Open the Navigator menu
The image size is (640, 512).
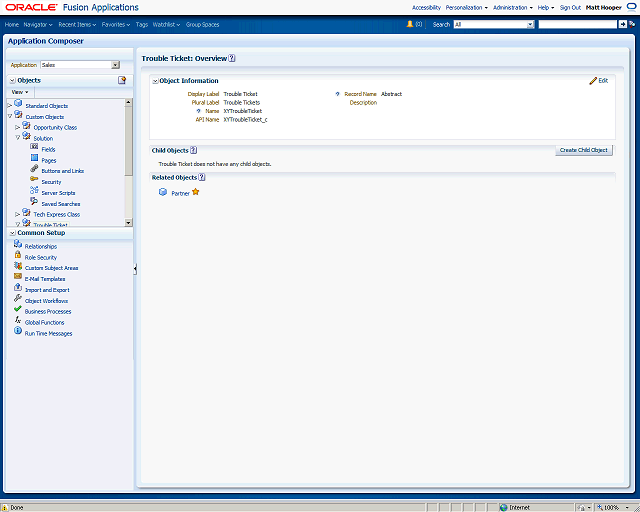[38, 24]
